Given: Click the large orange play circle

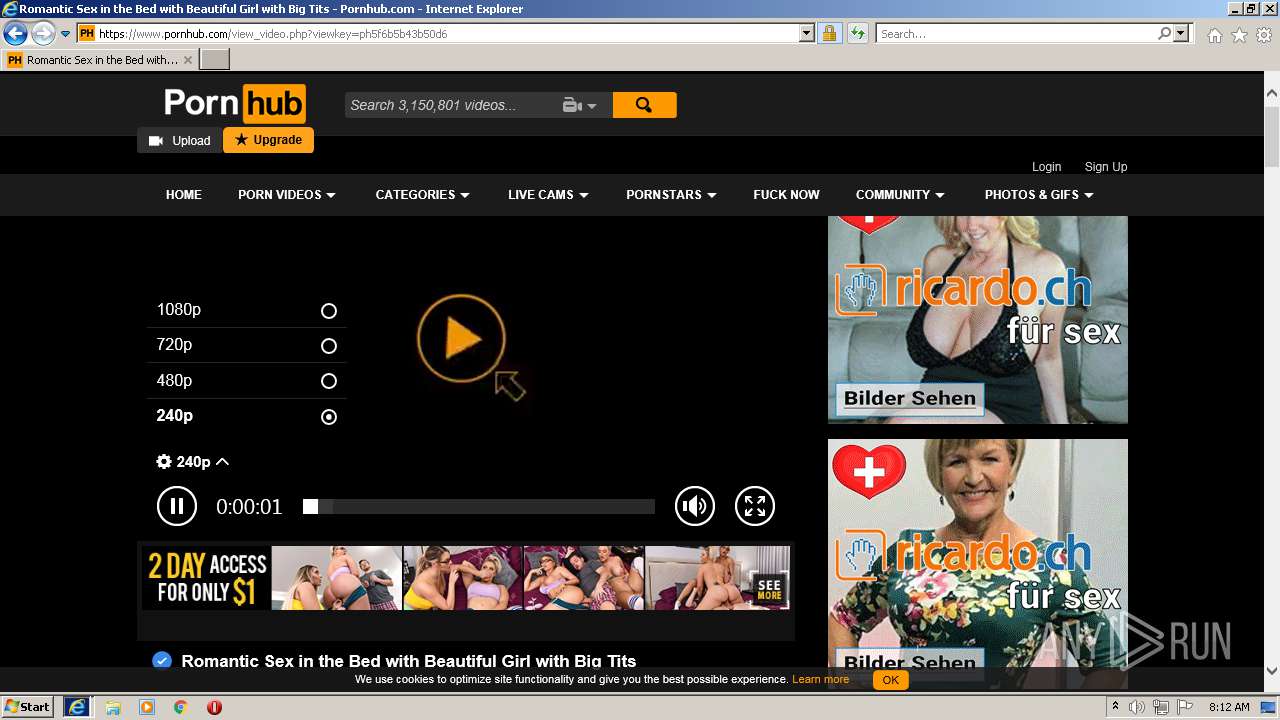Looking at the screenshot, I should coord(461,338).
